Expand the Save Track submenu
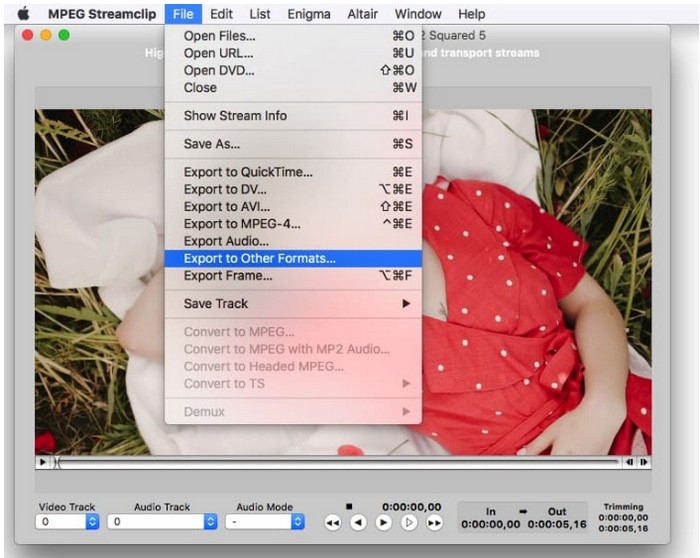 [x=293, y=304]
